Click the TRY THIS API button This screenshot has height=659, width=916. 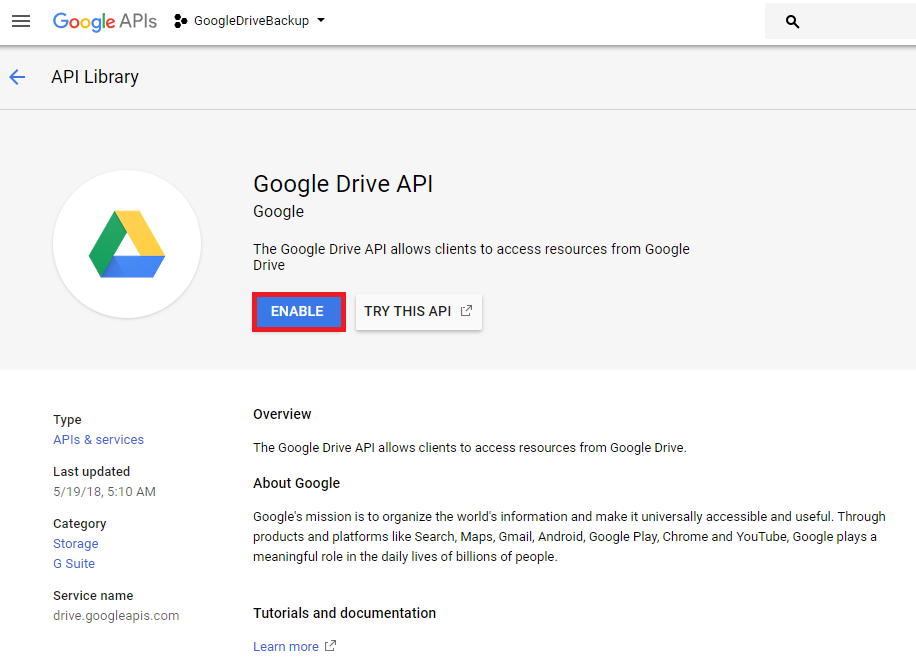(418, 311)
